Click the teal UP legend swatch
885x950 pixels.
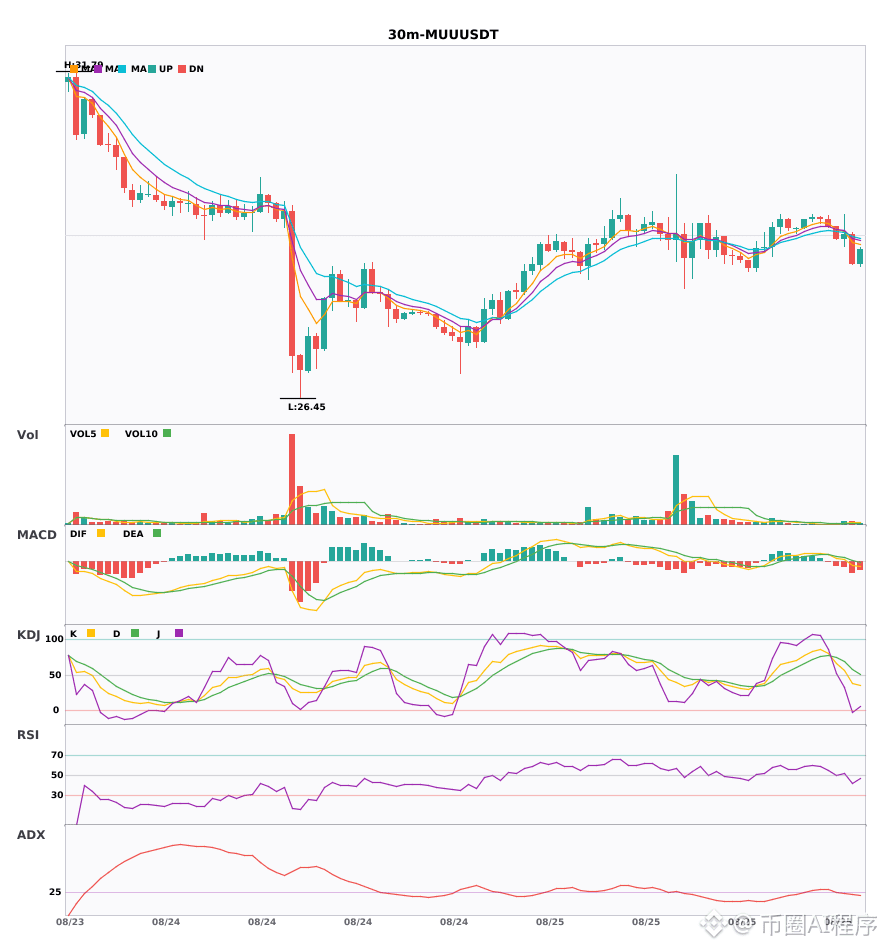(x=152, y=69)
